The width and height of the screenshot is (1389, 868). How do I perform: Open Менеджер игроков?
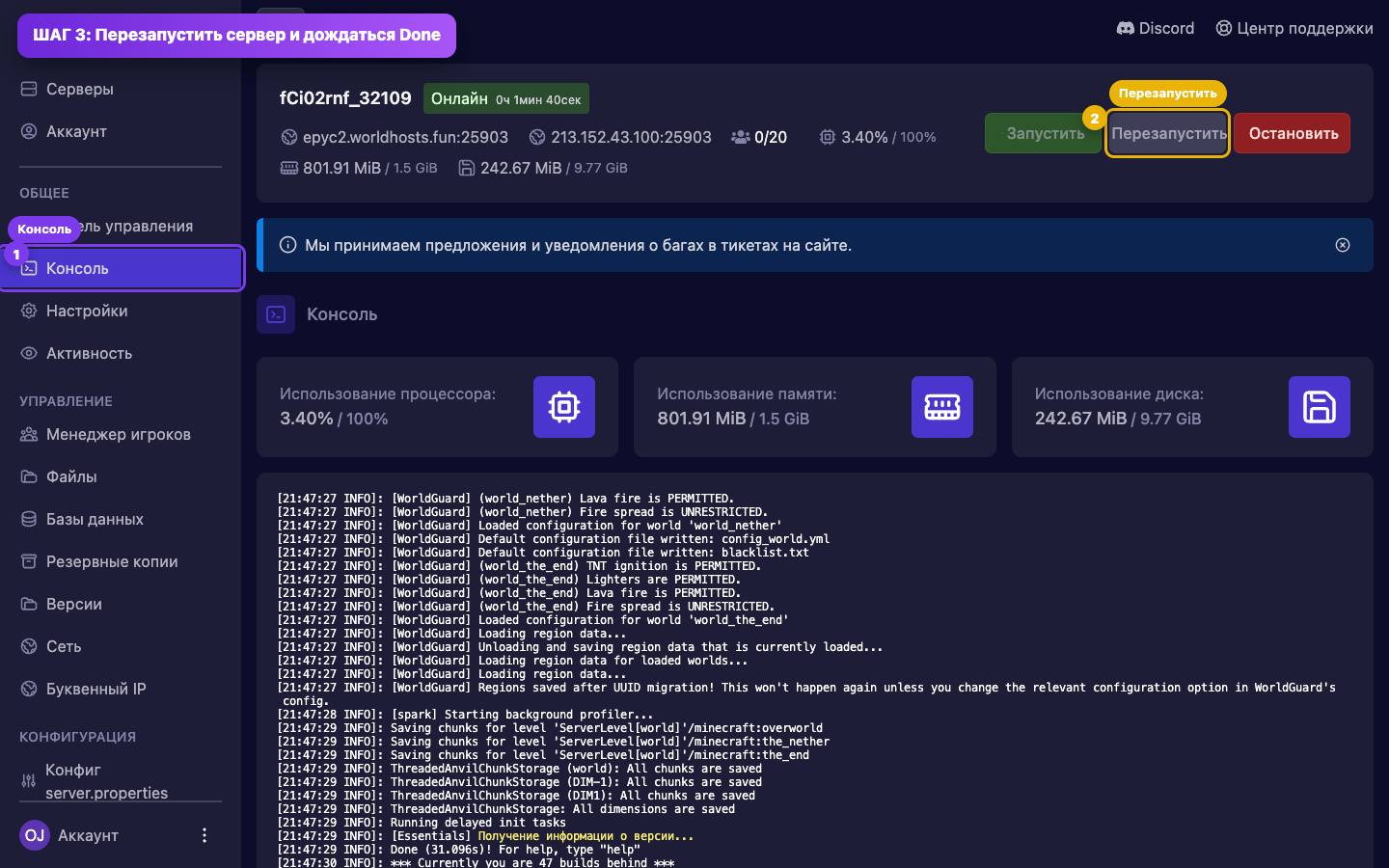click(121, 434)
